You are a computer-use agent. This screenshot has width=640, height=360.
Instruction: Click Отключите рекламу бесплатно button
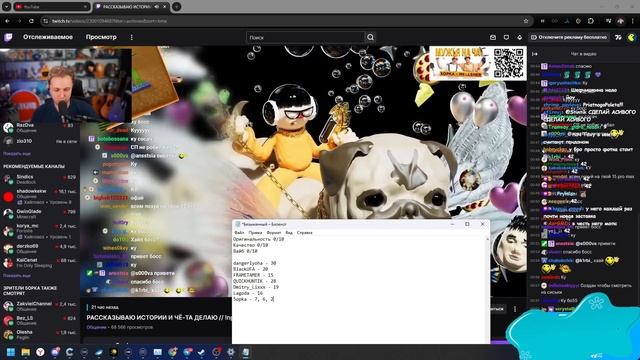[x=569, y=37]
